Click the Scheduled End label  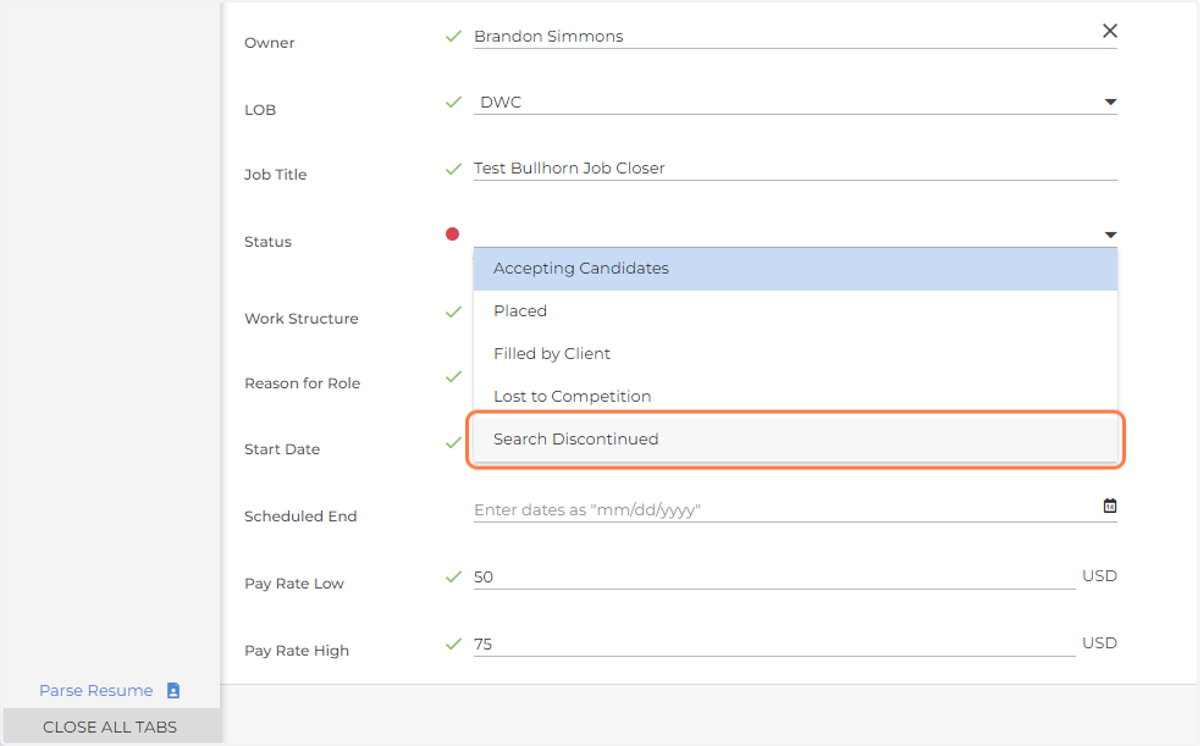coord(300,517)
